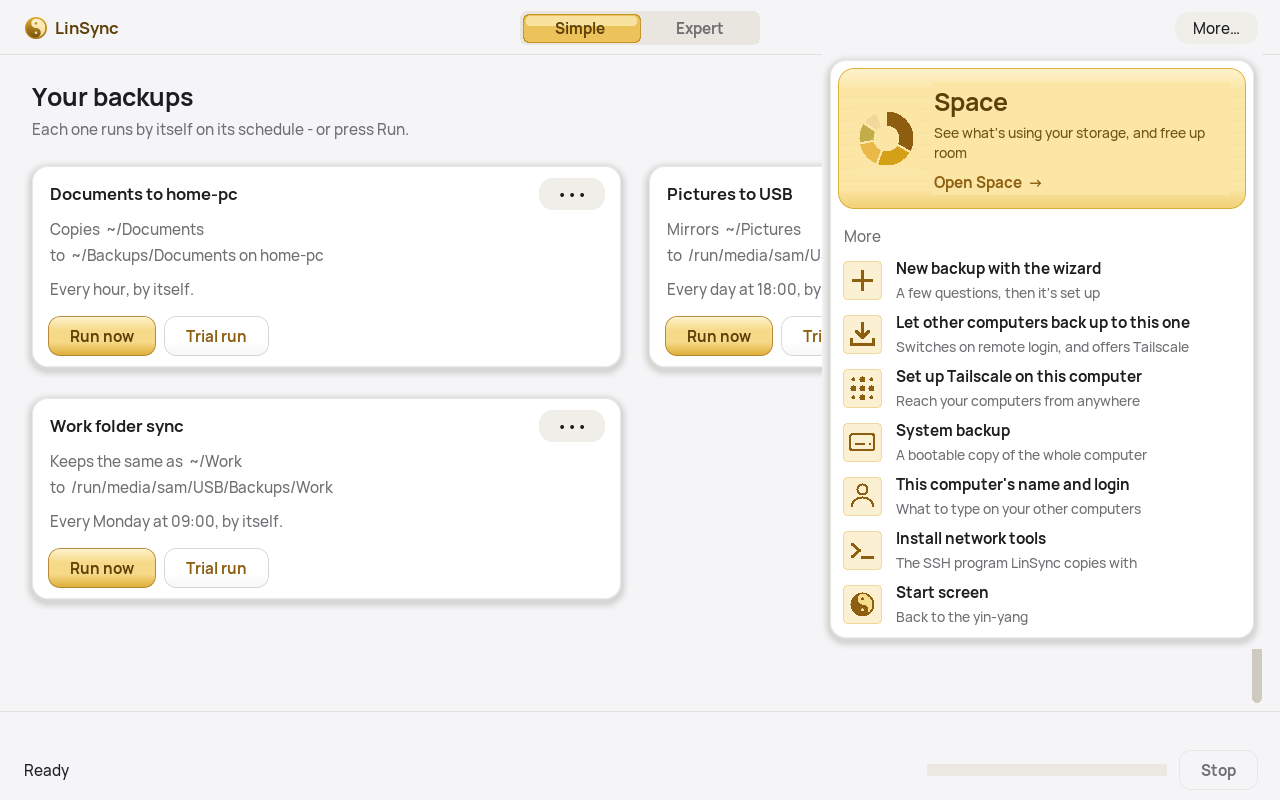Click the terminal prompt icon for network tools
1280x800 pixels.
click(x=862, y=550)
